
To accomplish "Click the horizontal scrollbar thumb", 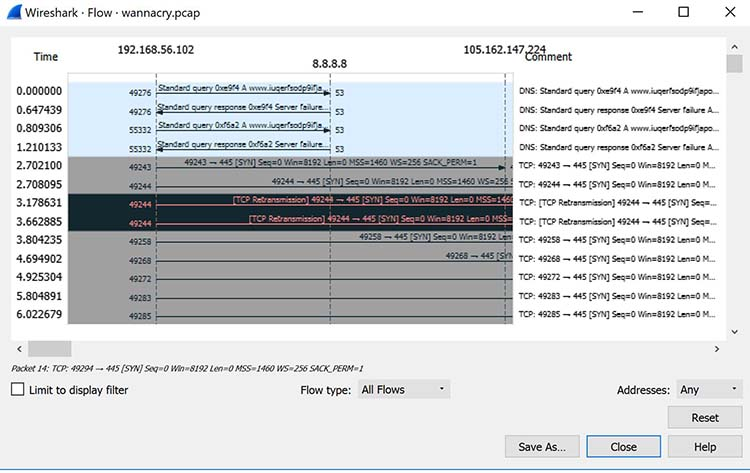I will click(50, 349).
